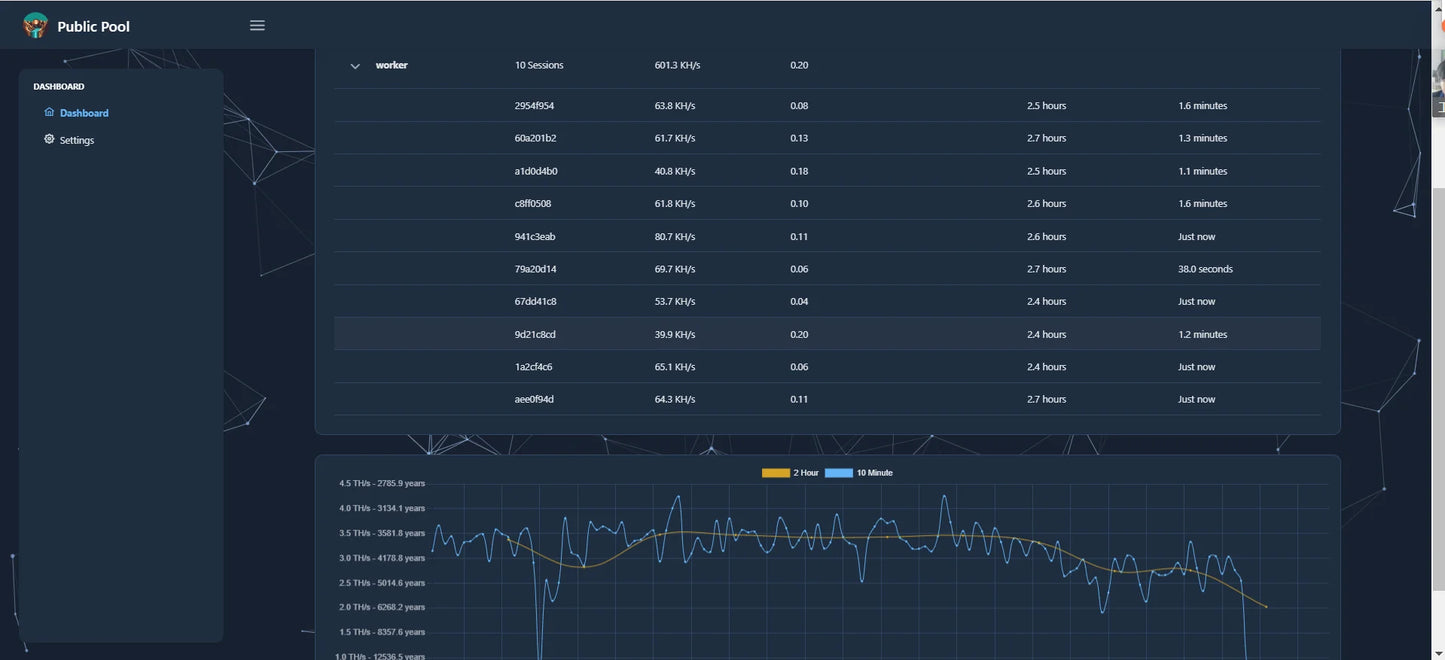
Task: Click the worker name in the table header
Action: click(391, 64)
